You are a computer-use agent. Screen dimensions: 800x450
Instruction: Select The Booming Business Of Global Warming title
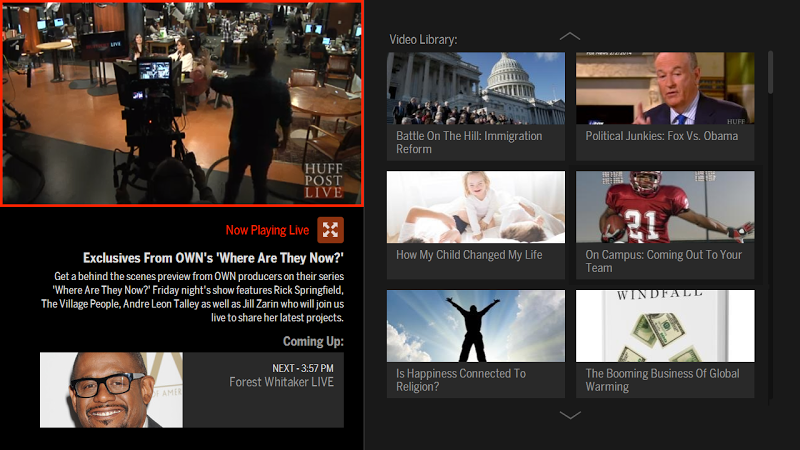[x=662, y=380]
